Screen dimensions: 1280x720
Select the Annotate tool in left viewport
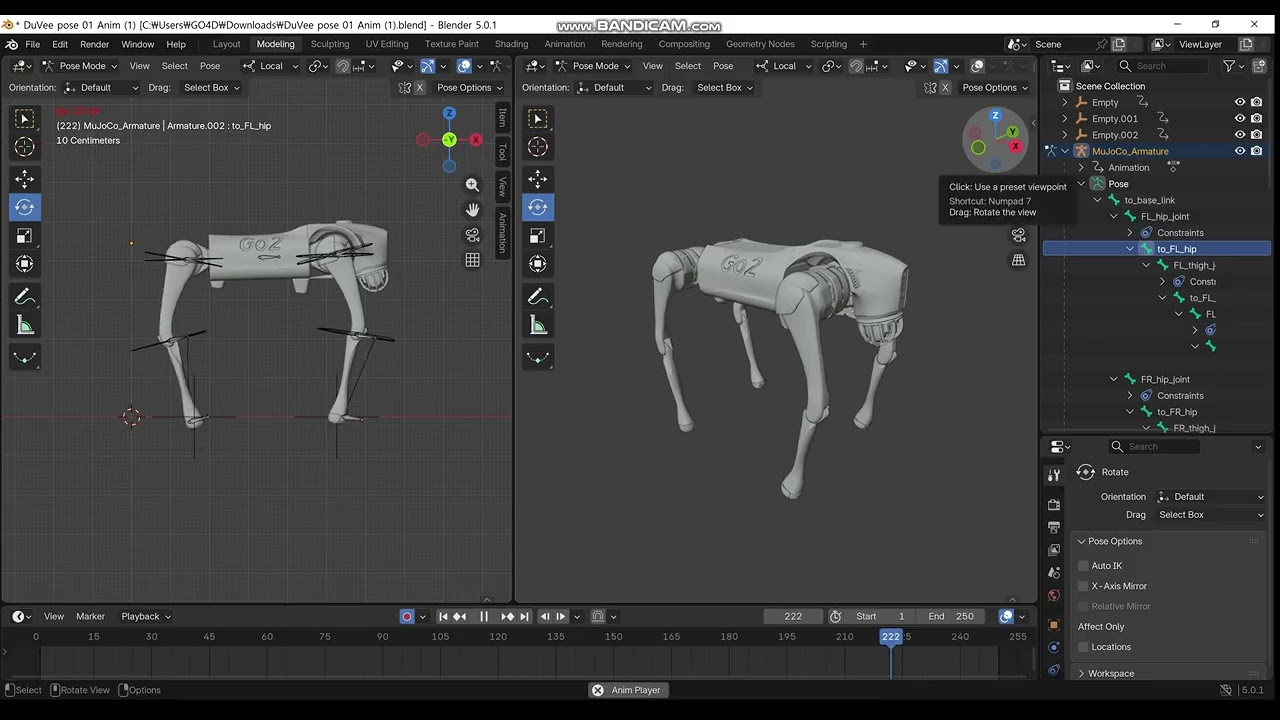coord(25,297)
